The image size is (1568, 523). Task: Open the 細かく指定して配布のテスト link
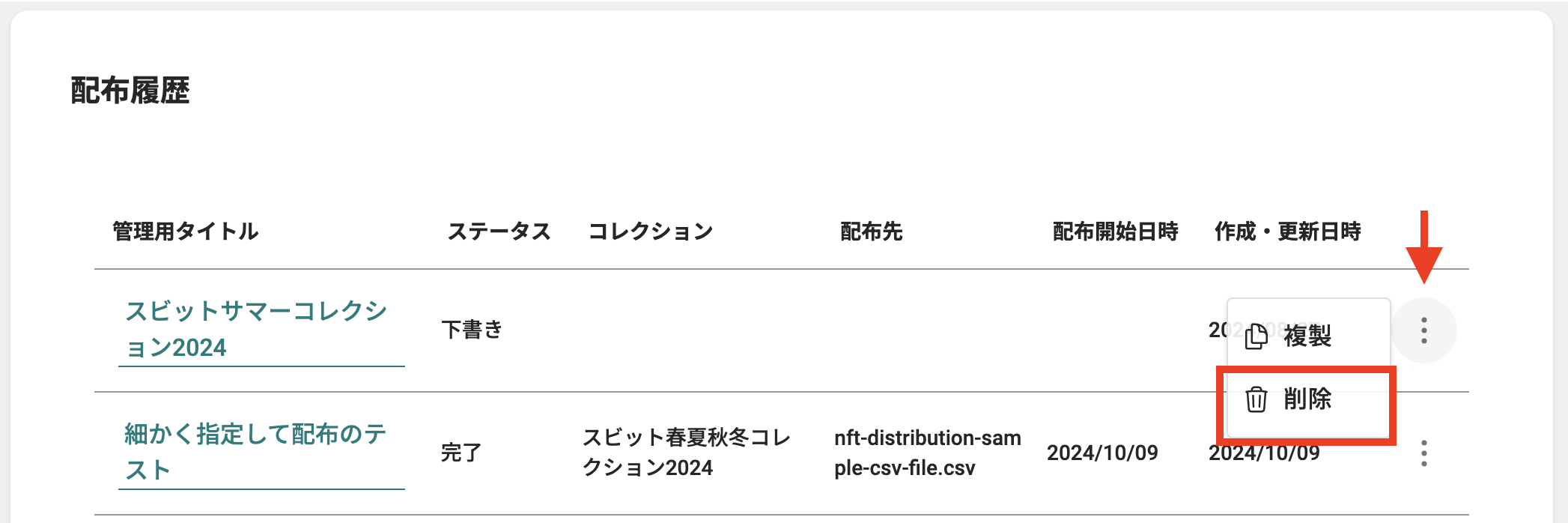pos(256,452)
